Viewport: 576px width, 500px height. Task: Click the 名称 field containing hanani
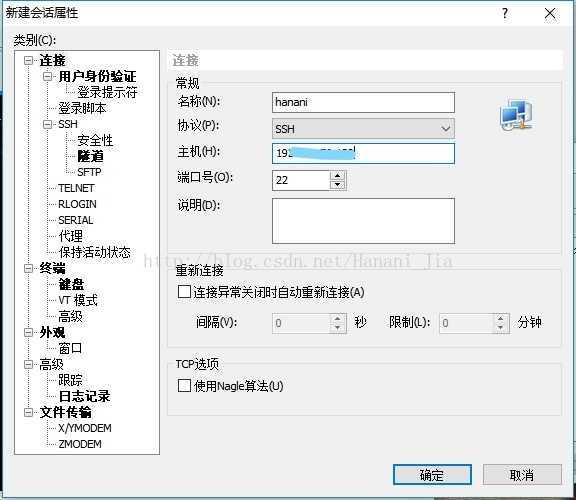[x=363, y=102]
